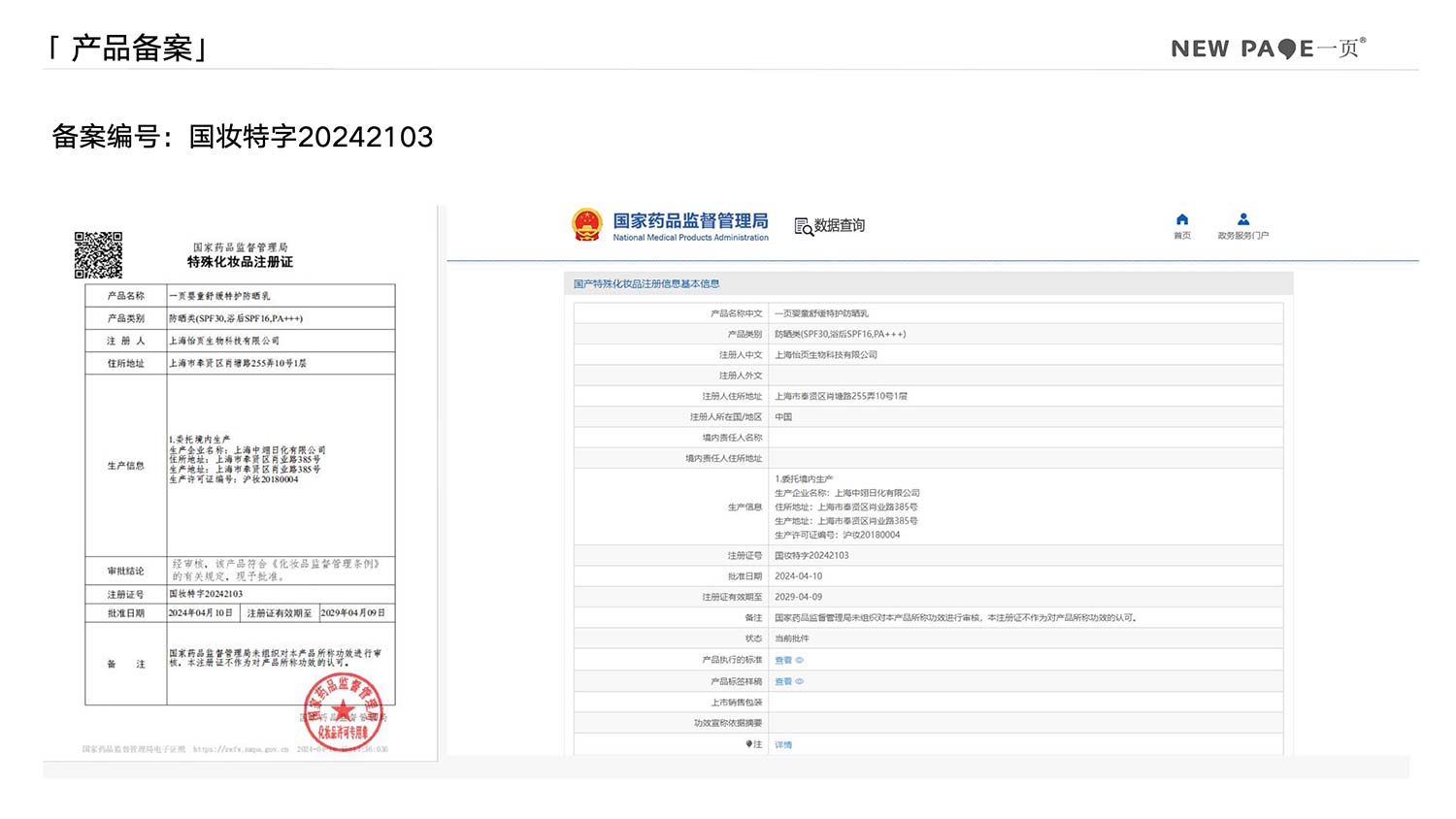This screenshot has height=819, width=1456.
Task: Click the 2029-04-09 validity date in web table
Action: pos(798,598)
